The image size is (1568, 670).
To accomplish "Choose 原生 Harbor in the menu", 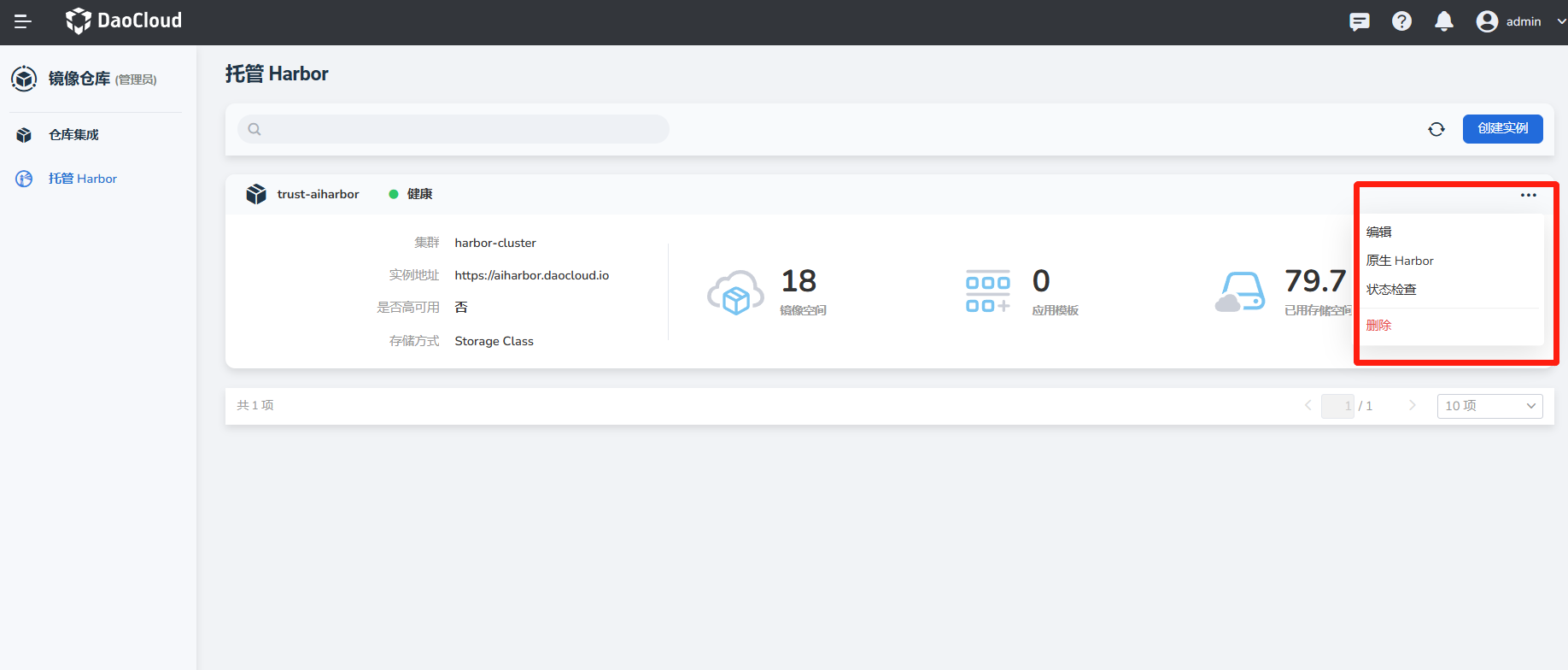I will 1400,261.
